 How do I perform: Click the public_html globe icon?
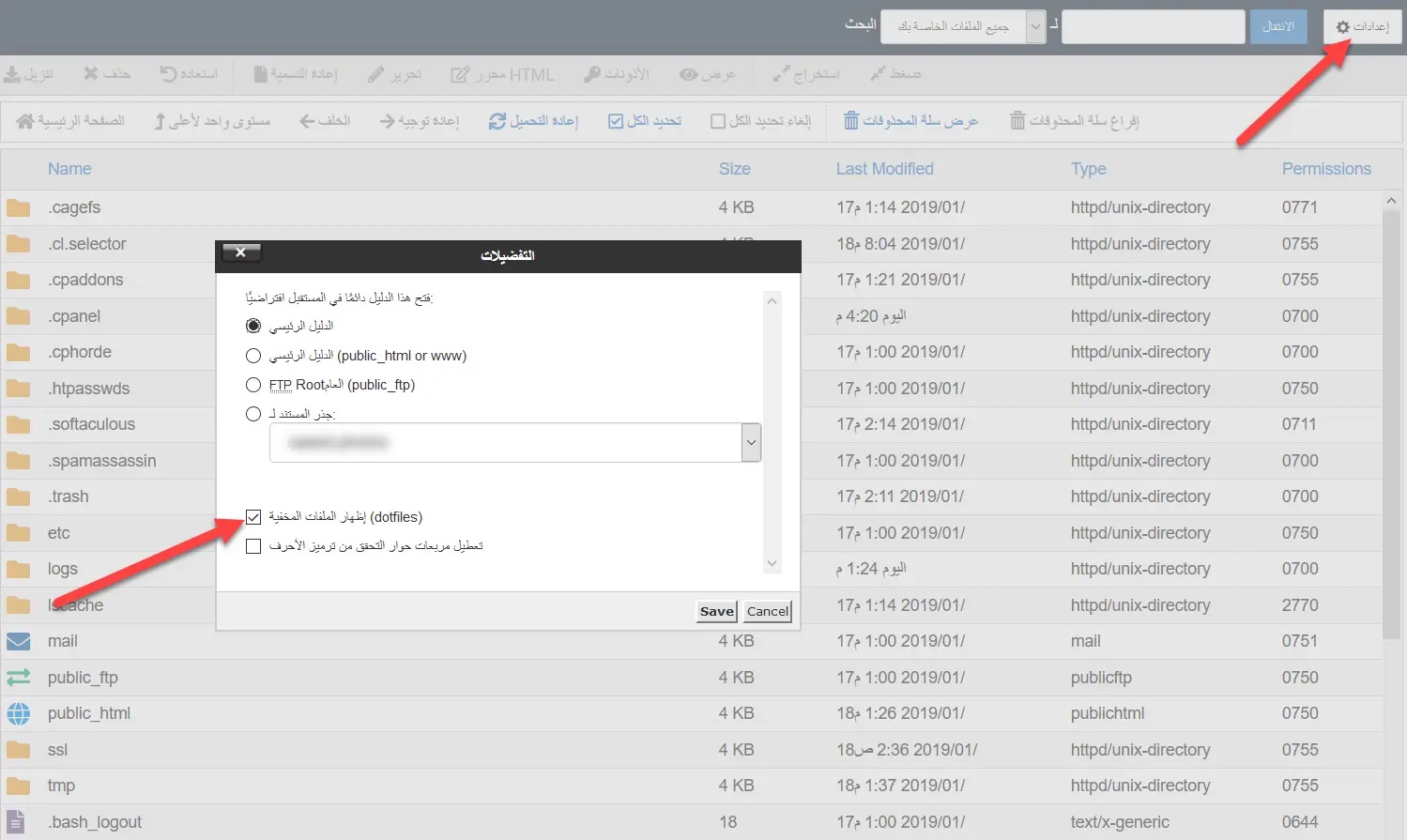tap(19, 714)
